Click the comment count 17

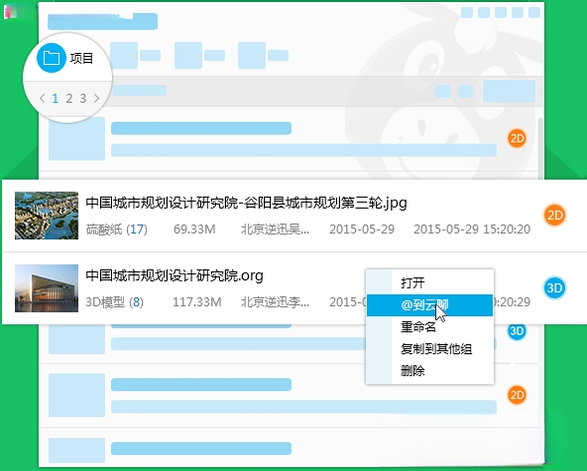pyautogui.click(x=137, y=229)
